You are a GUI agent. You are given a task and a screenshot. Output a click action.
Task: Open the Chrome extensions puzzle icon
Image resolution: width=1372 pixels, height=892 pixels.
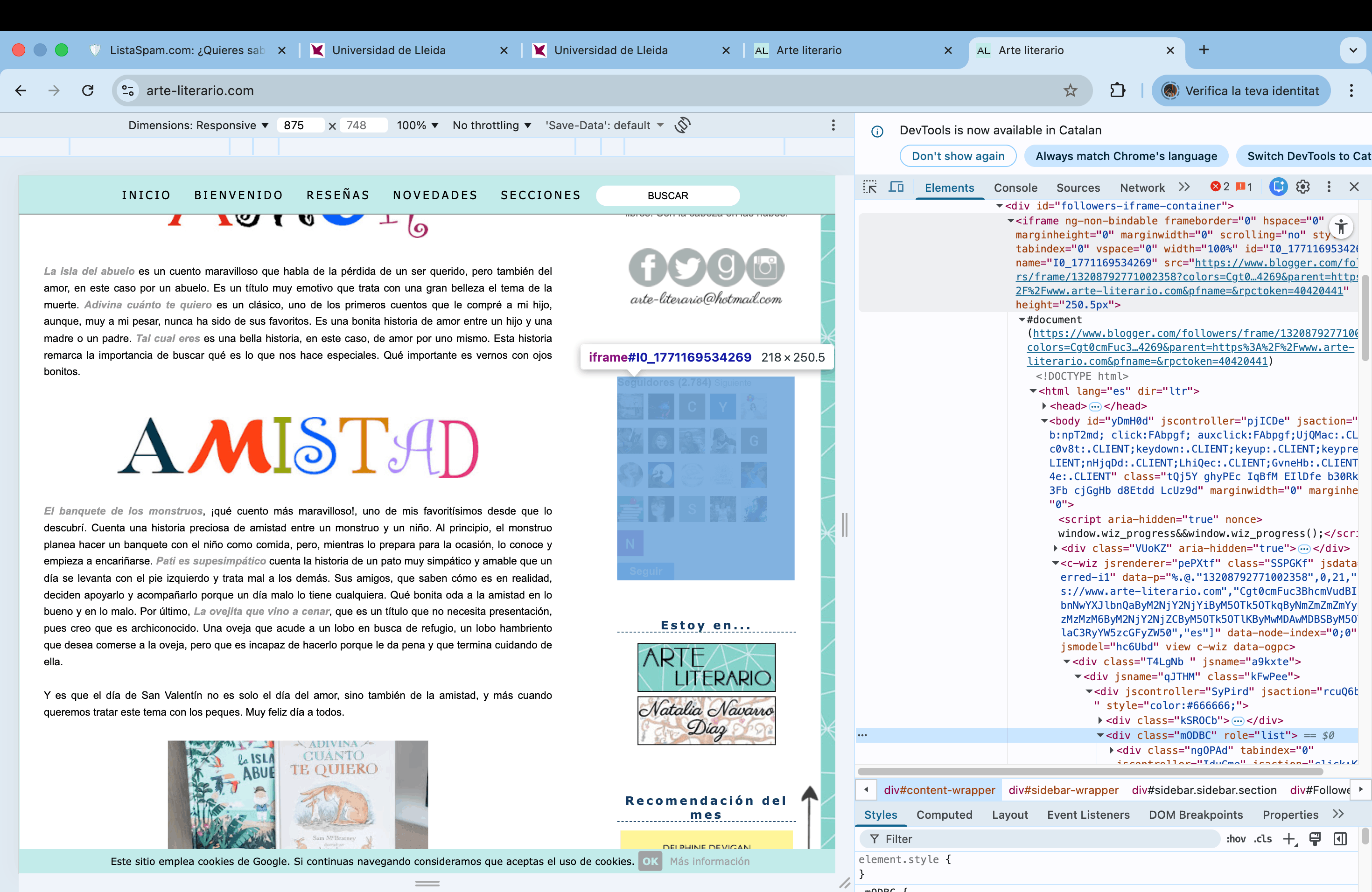pyautogui.click(x=1117, y=91)
